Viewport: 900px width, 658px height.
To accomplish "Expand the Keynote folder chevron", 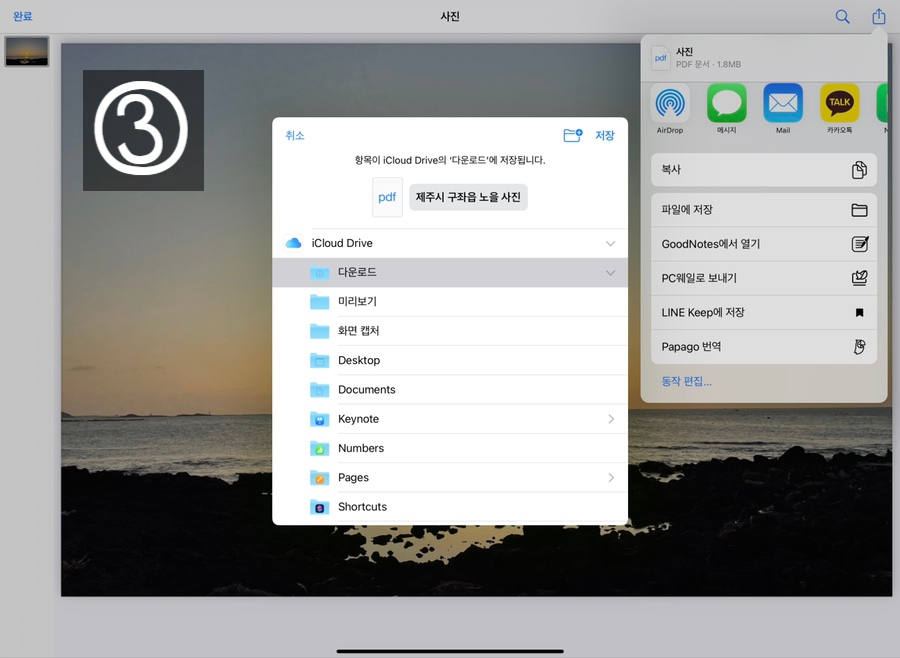I will [611, 419].
